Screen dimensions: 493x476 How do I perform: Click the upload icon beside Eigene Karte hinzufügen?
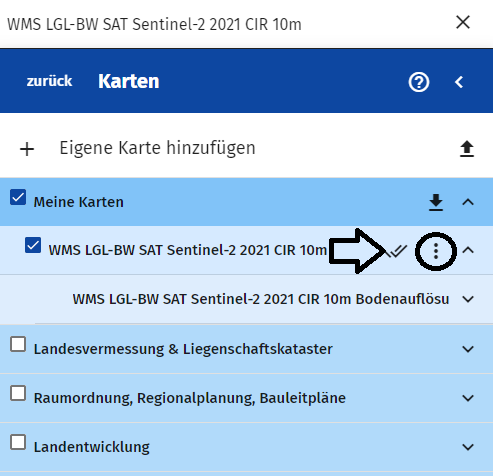click(467, 149)
